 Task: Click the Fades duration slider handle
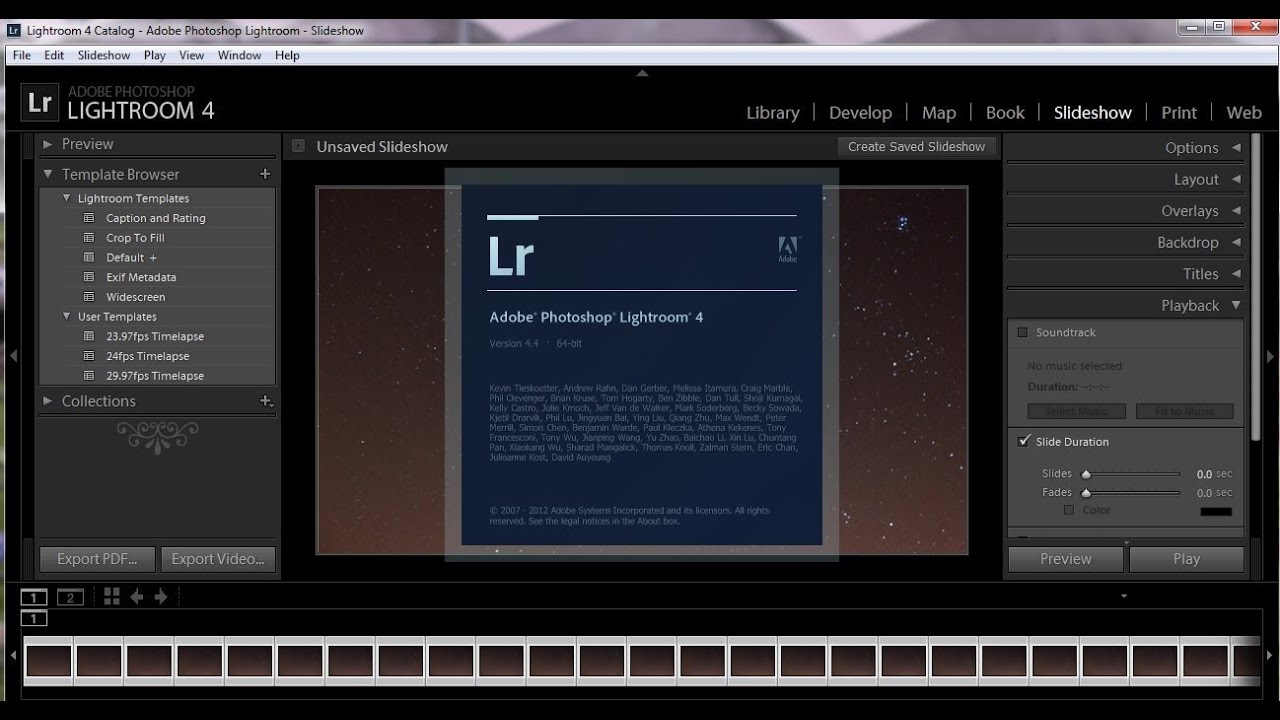click(1086, 493)
